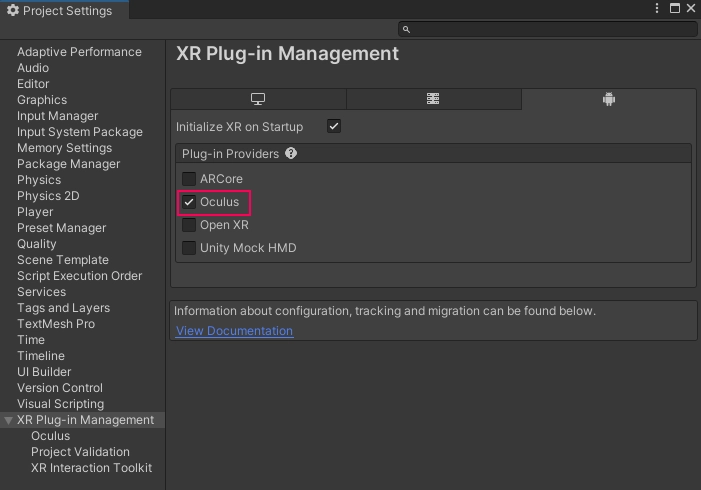Viewport: 701px width, 490px height.
Task: Uncheck the Oculus plug-in provider
Action: [189, 202]
